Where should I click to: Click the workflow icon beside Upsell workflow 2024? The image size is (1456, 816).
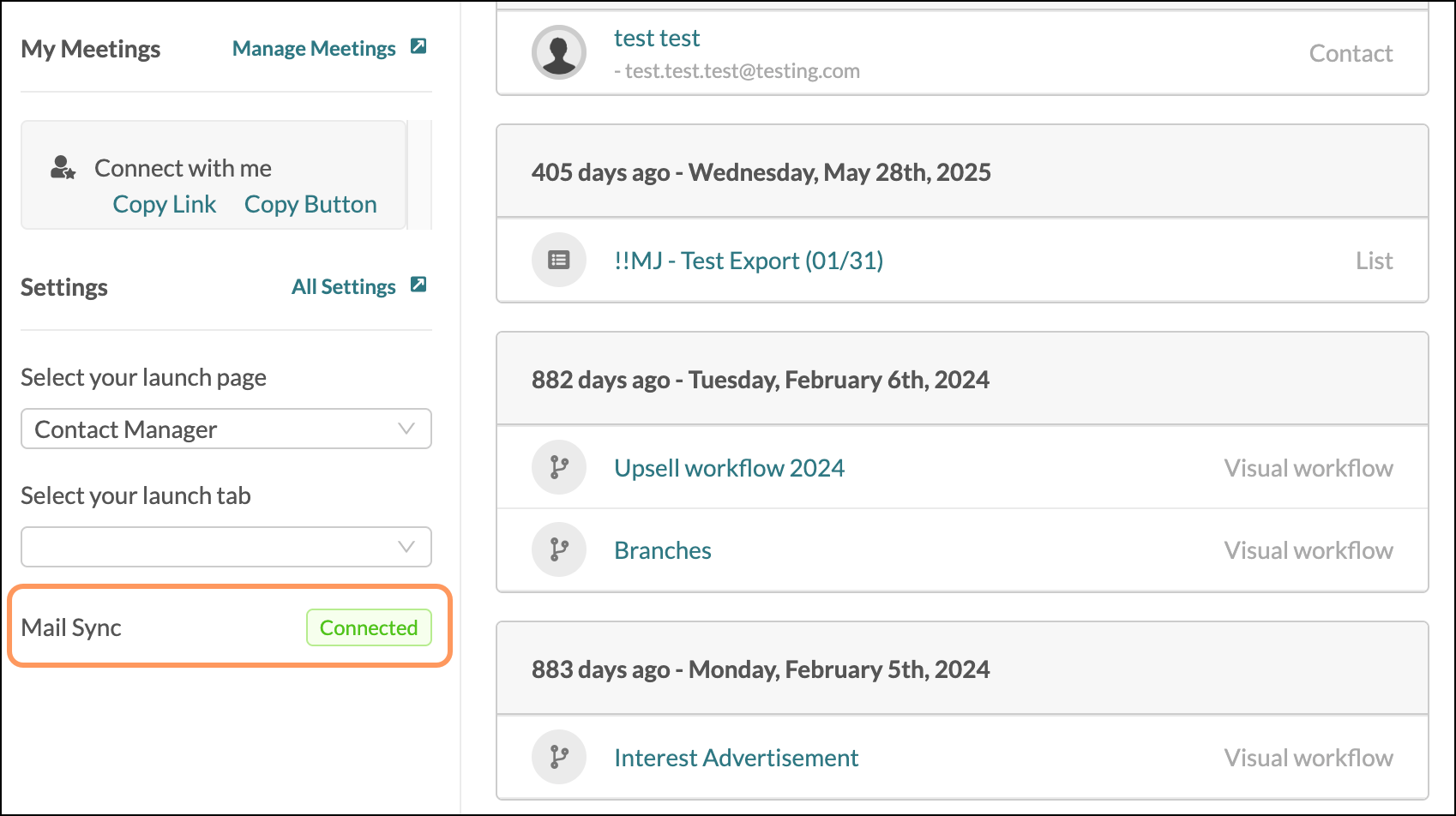pyautogui.click(x=559, y=467)
